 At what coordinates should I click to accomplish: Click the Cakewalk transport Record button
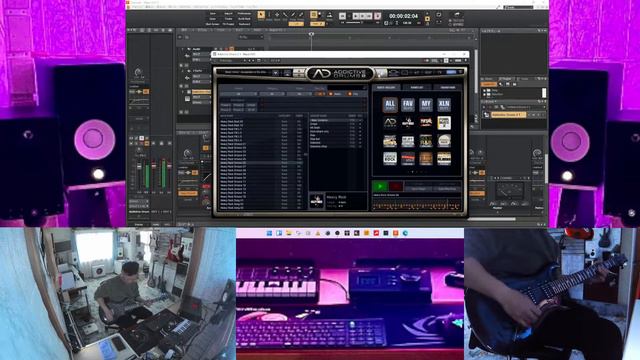click(378, 16)
